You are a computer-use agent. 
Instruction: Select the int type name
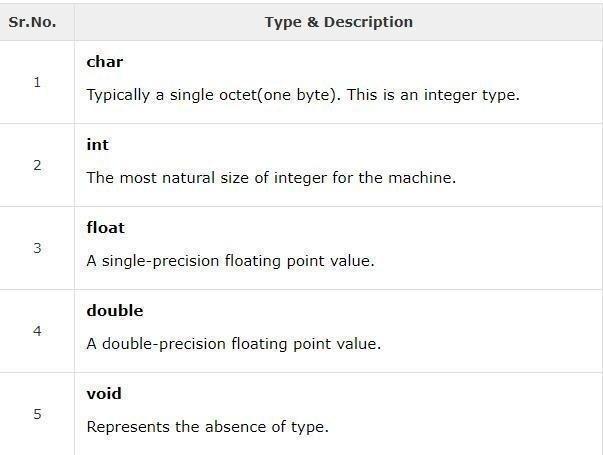click(x=98, y=145)
